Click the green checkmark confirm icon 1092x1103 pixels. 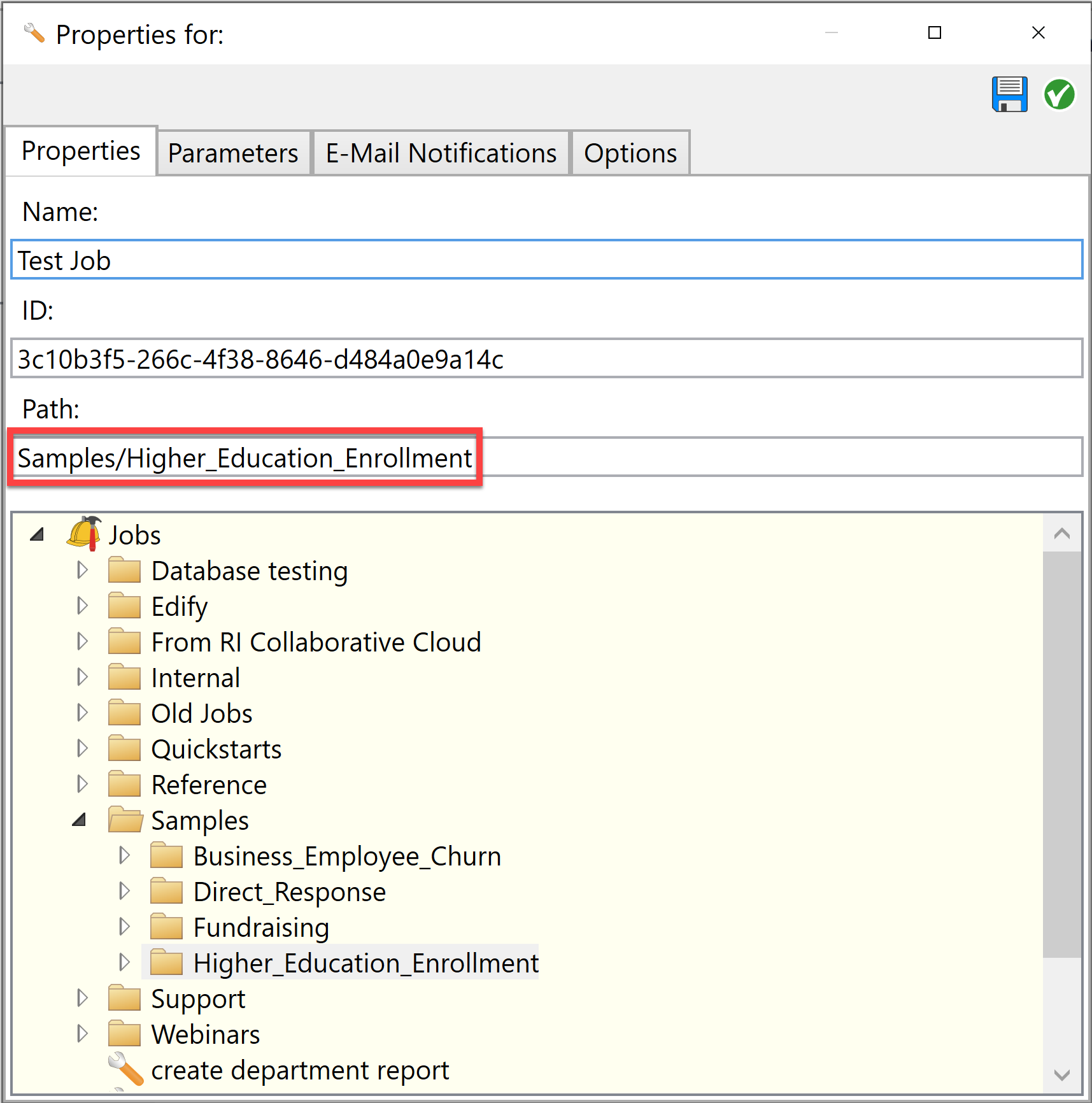point(1058,94)
